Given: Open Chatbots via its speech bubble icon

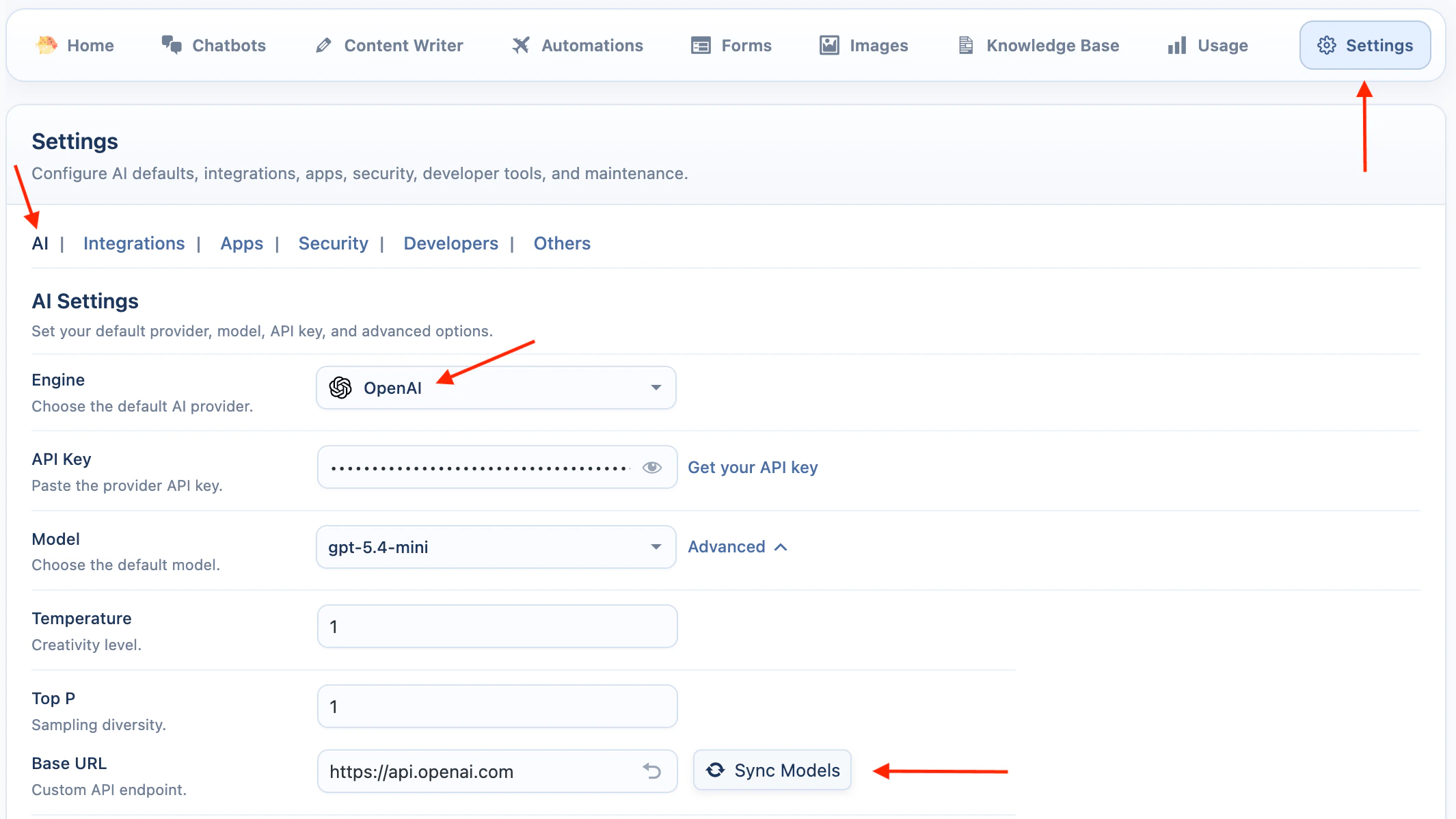Looking at the screenshot, I should (x=172, y=44).
